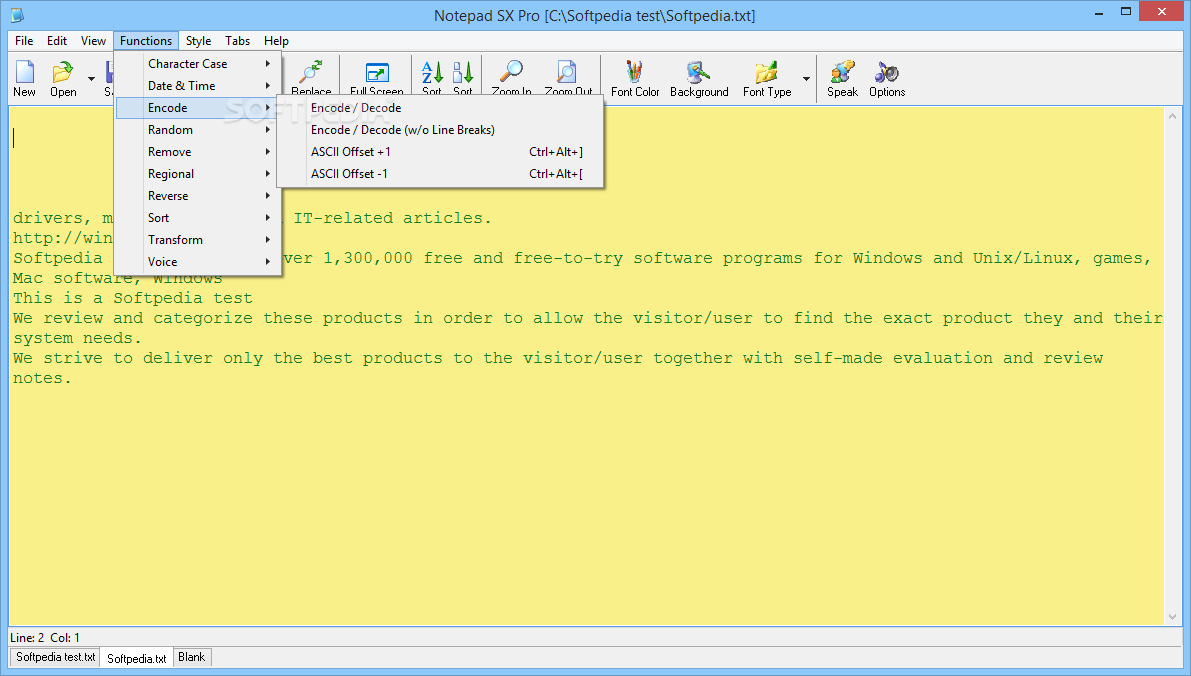The width and height of the screenshot is (1191, 676).
Task: Choose Encode / Decode
Action: pos(440,108)
